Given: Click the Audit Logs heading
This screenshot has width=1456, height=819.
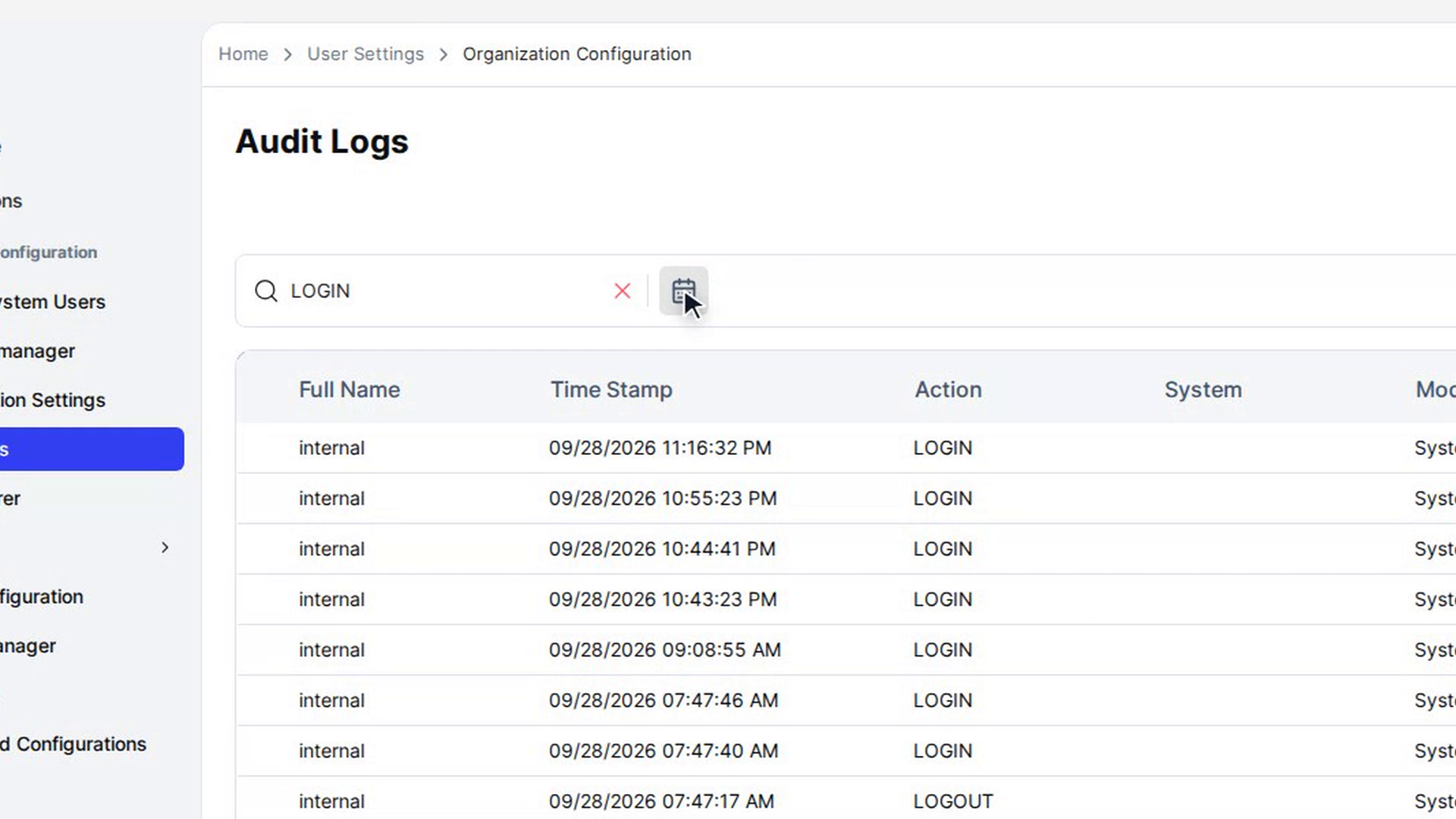Looking at the screenshot, I should click(x=322, y=142).
